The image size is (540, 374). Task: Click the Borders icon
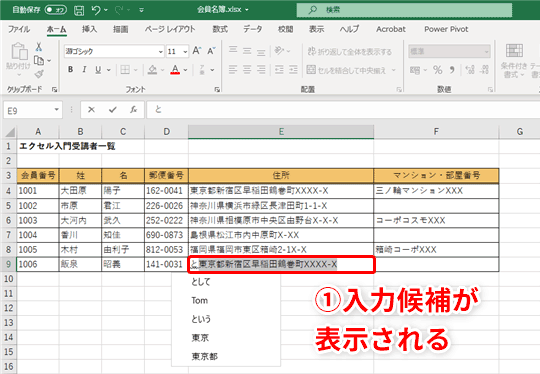tap(125, 70)
